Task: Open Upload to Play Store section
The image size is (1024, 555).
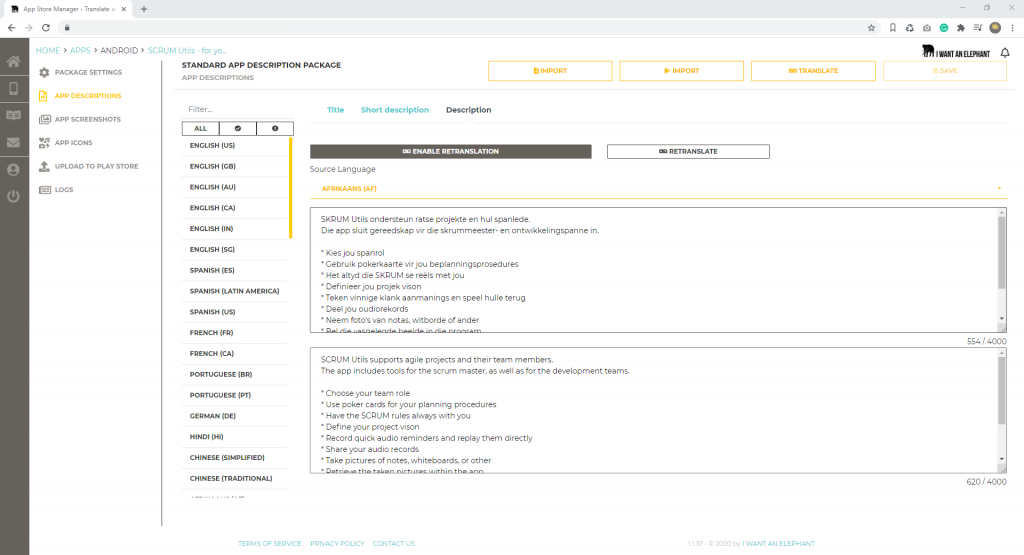Action: [89, 166]
